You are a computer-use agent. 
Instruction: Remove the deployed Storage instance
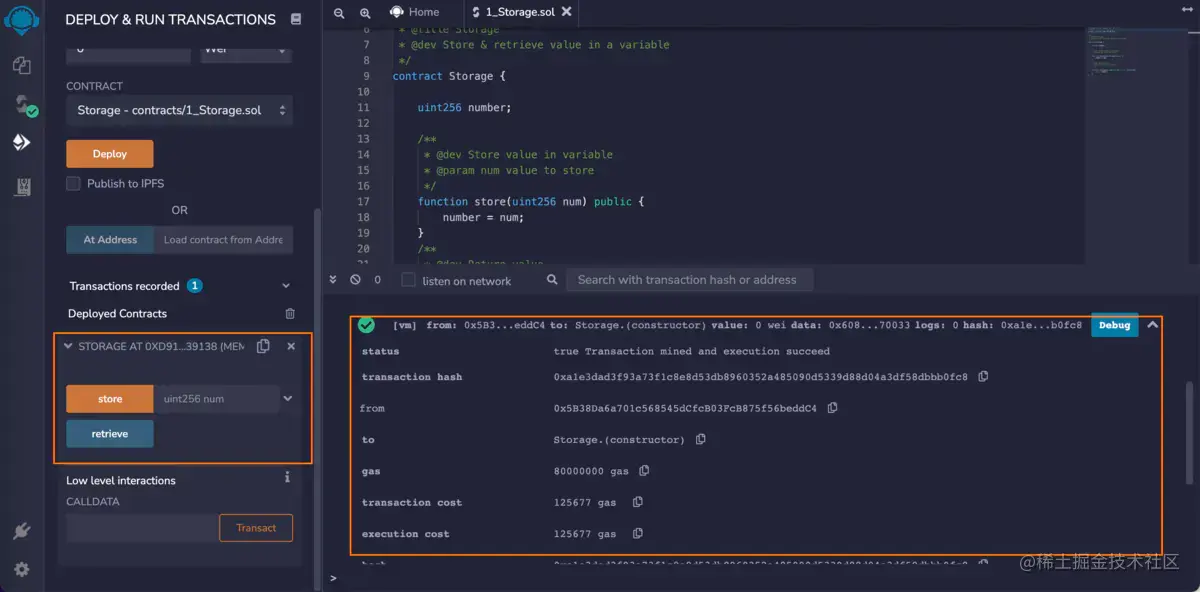click(x=291, y=346)
